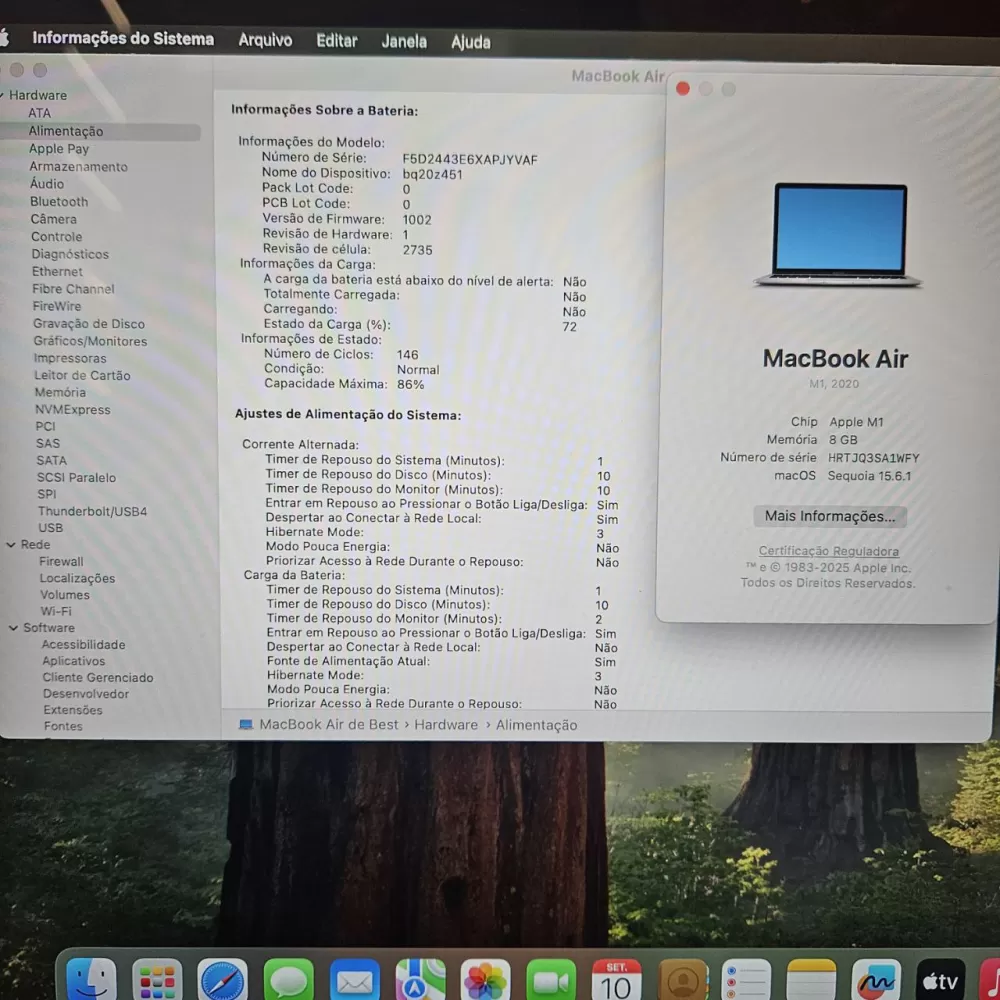Select Apple Pay in the sidebar

coord(59,149)
